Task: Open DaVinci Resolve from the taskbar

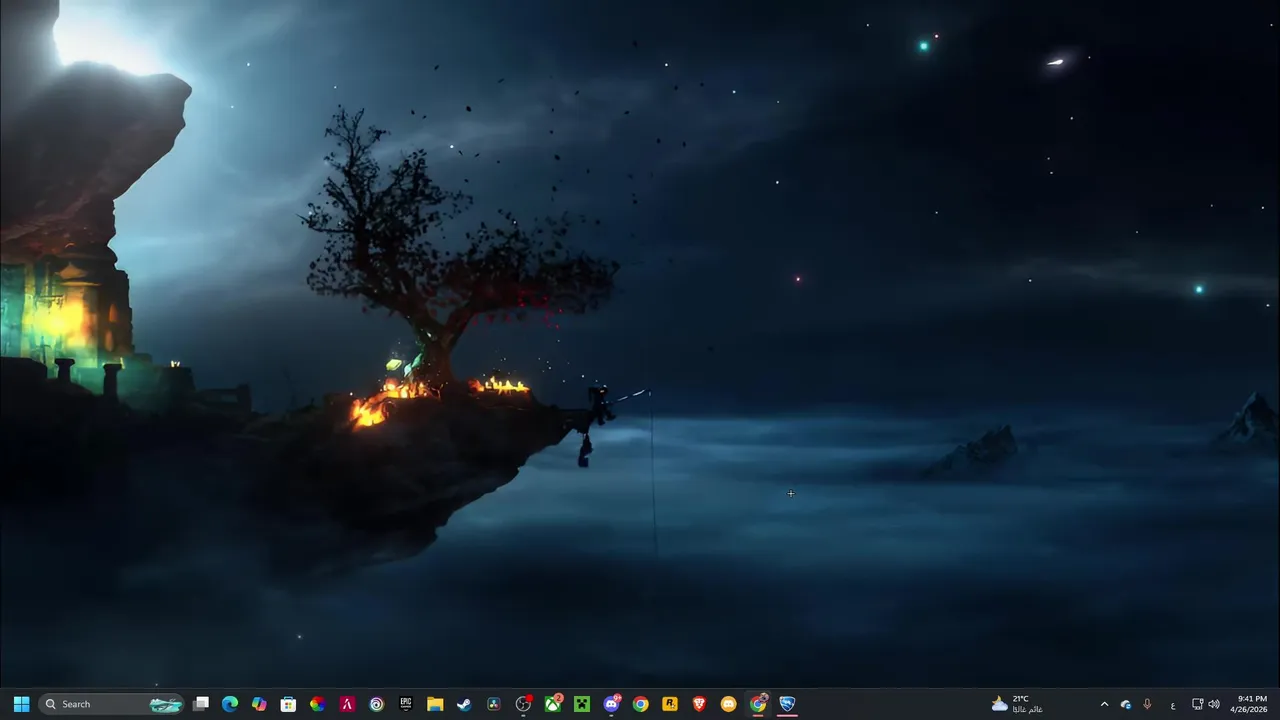Action: 494,704
